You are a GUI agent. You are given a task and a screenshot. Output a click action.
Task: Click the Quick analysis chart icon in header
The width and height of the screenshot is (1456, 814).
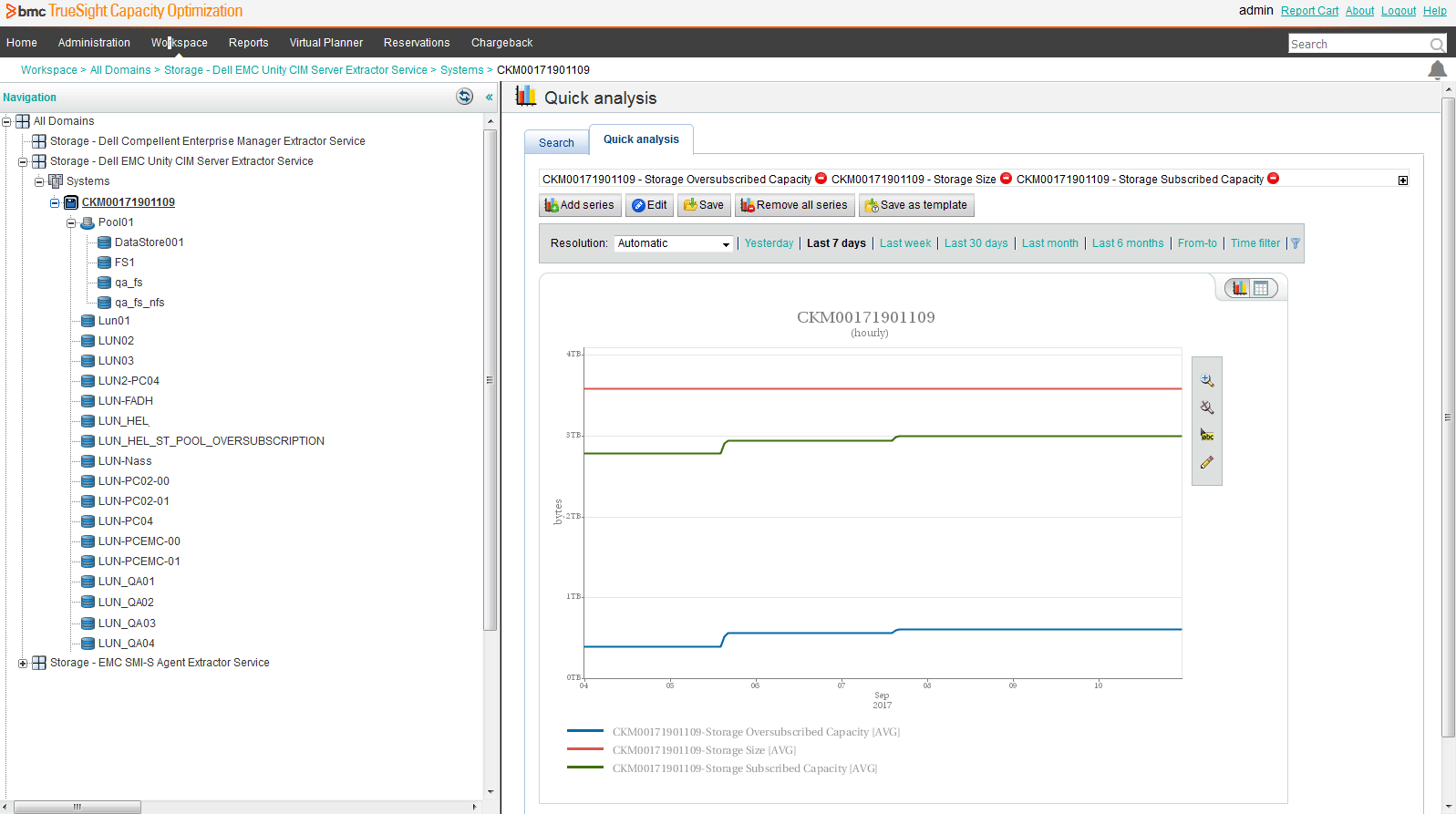(x=526, y=97)
